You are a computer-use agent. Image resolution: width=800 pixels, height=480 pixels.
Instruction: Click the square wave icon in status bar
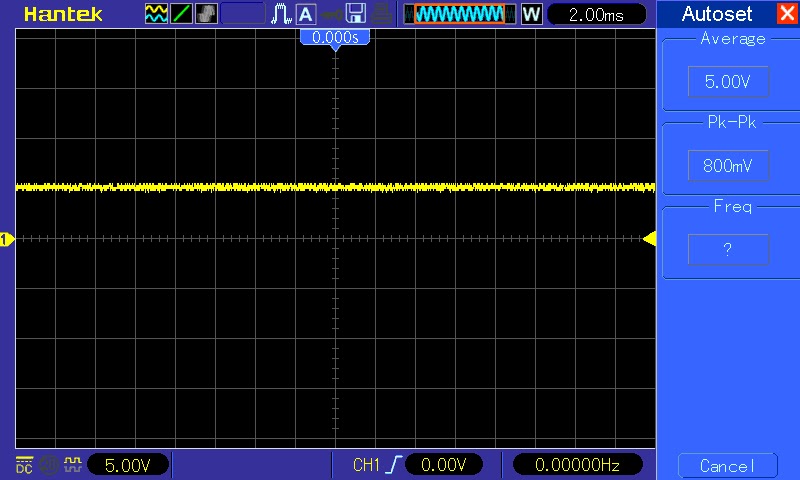coord(72,465)
